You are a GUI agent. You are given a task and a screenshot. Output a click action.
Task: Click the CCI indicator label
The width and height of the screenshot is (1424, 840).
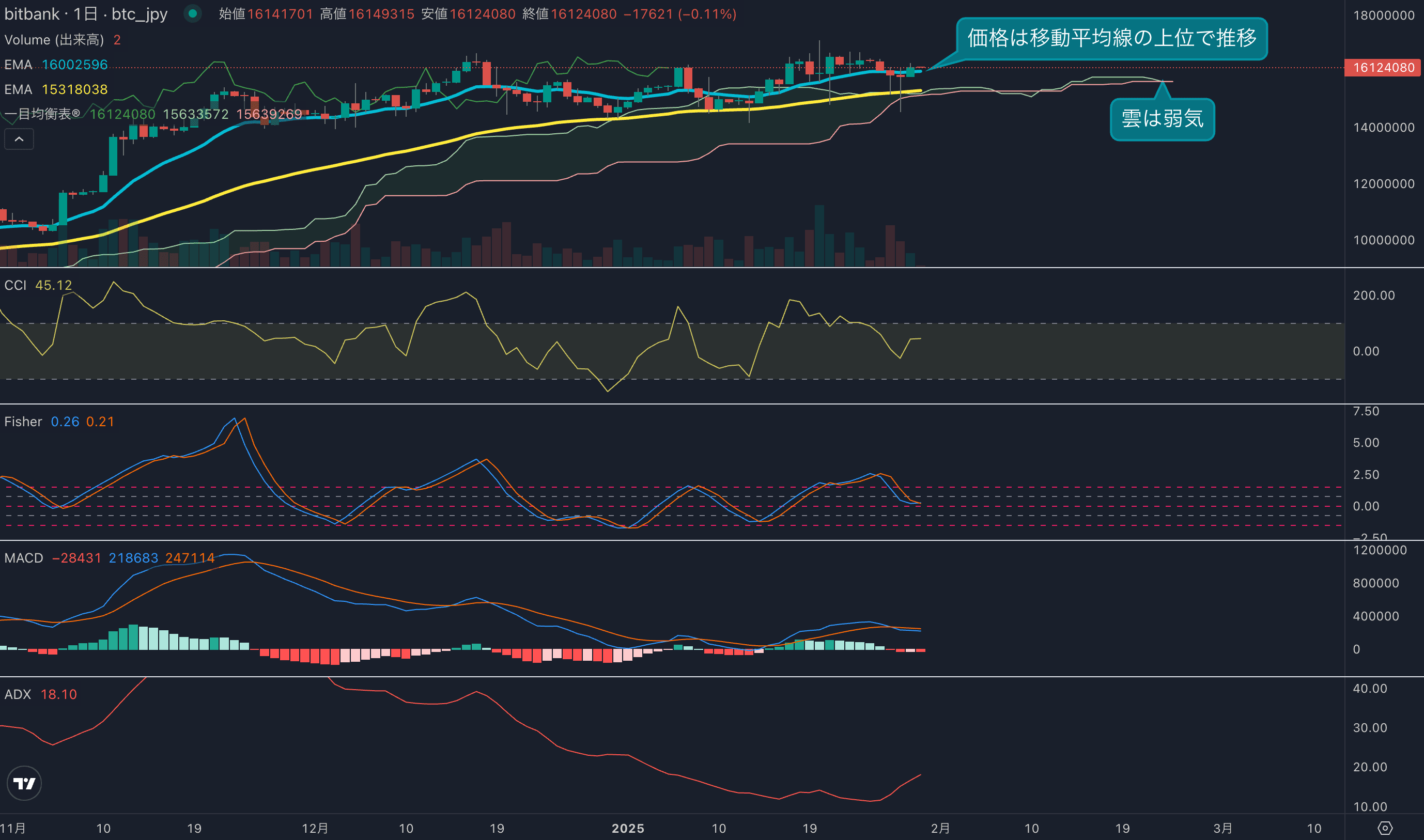pos(16,285)
